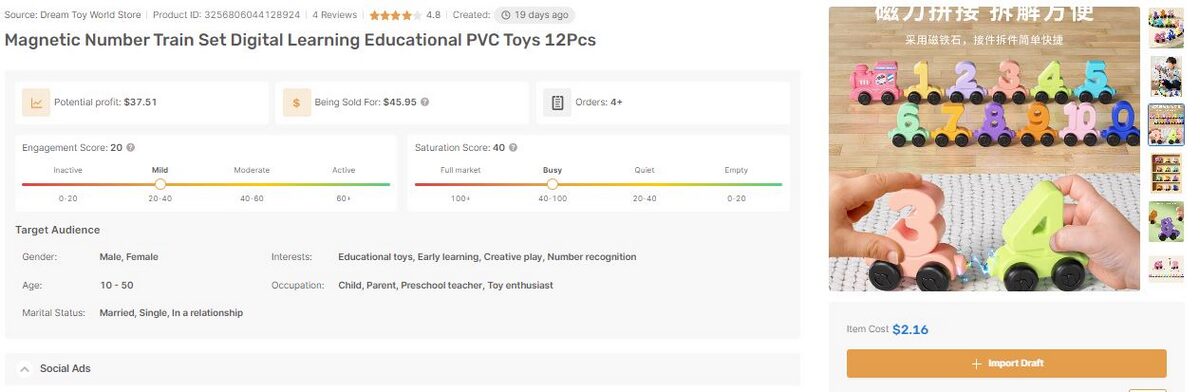Click the star rating icons
Image resolution: width=1200 pixels, height=392 pixels.
(x=395, y=16)
